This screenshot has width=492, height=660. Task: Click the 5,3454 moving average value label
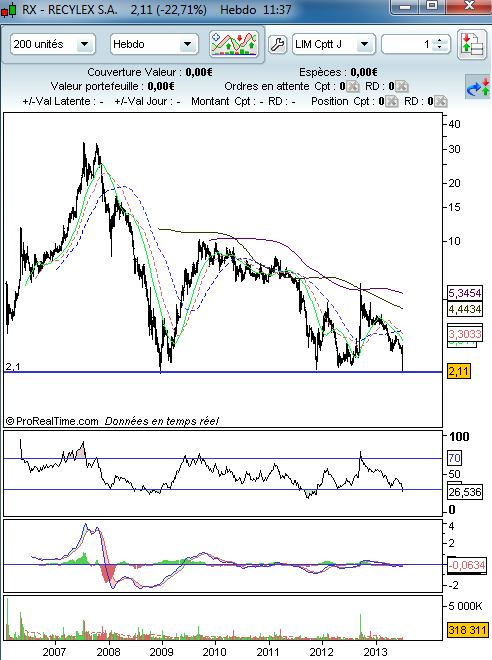(x=465, y=293)
